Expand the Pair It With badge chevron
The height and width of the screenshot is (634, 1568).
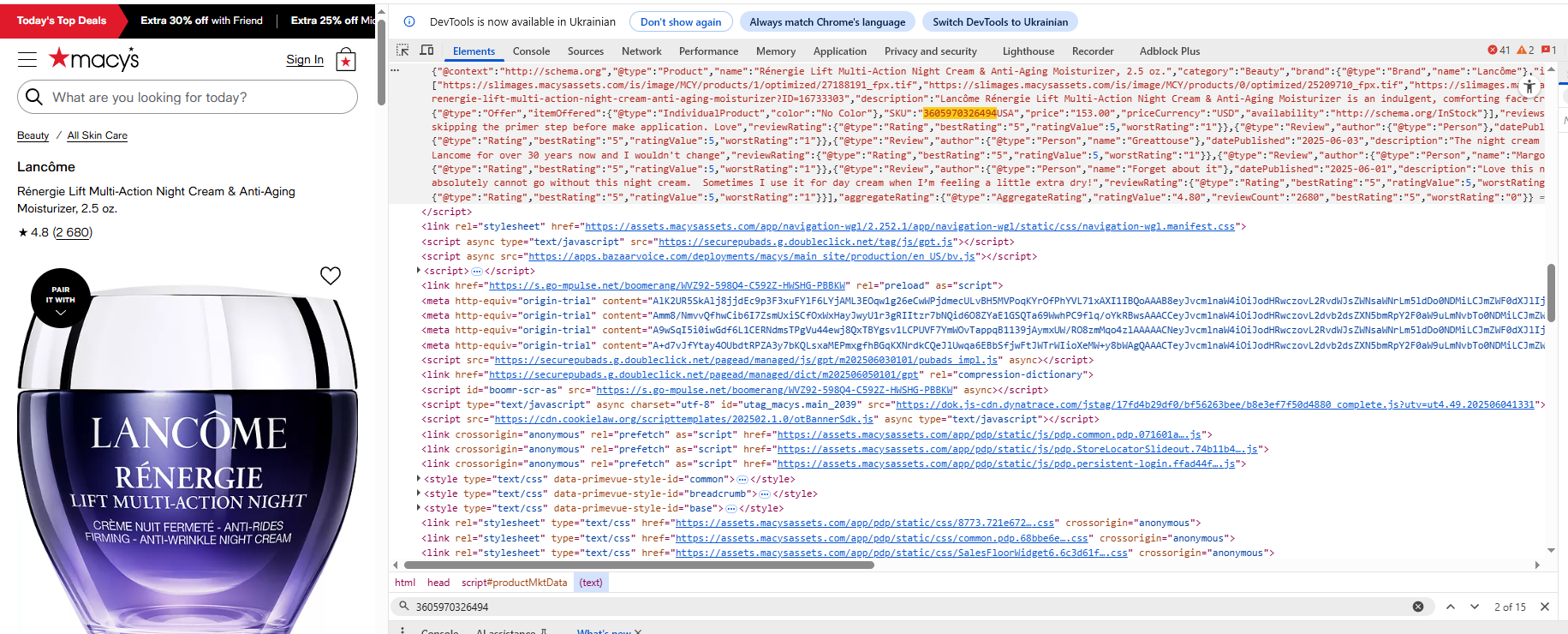(61, 313)
